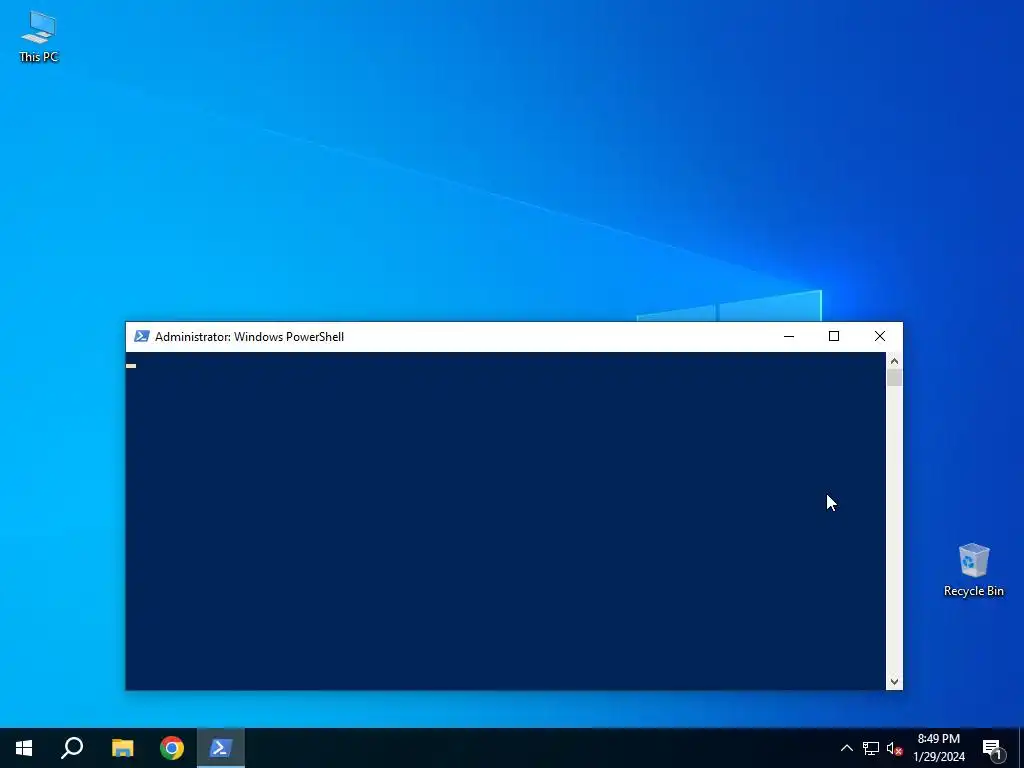This screenshot has width=1024, height=768.
Task: Launch Google Chrome from the taskbar
Action: pyautogui.click(x=172, y=748)
